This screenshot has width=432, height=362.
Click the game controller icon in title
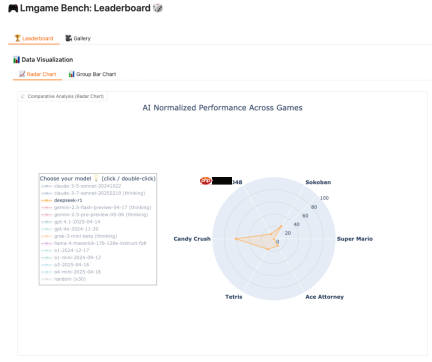point(13,8)
